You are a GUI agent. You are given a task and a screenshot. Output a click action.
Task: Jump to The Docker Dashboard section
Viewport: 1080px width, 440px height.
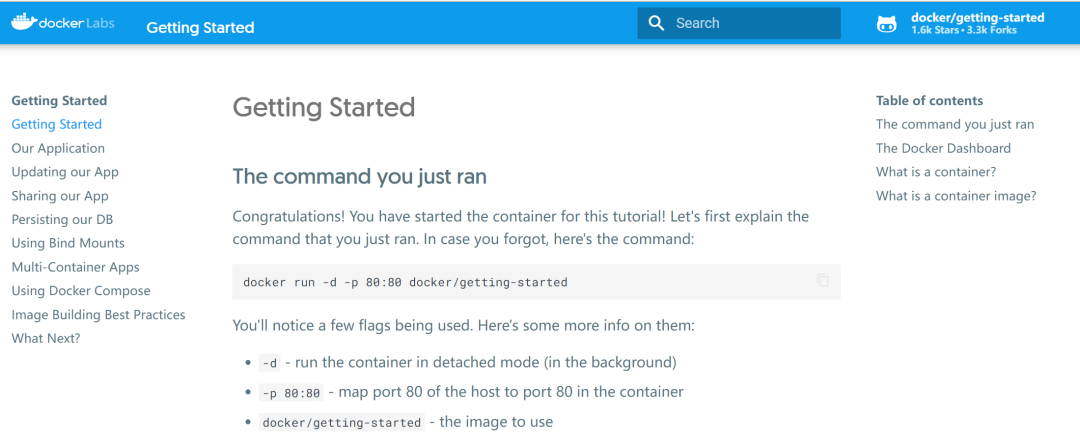(x=943, y=148)
